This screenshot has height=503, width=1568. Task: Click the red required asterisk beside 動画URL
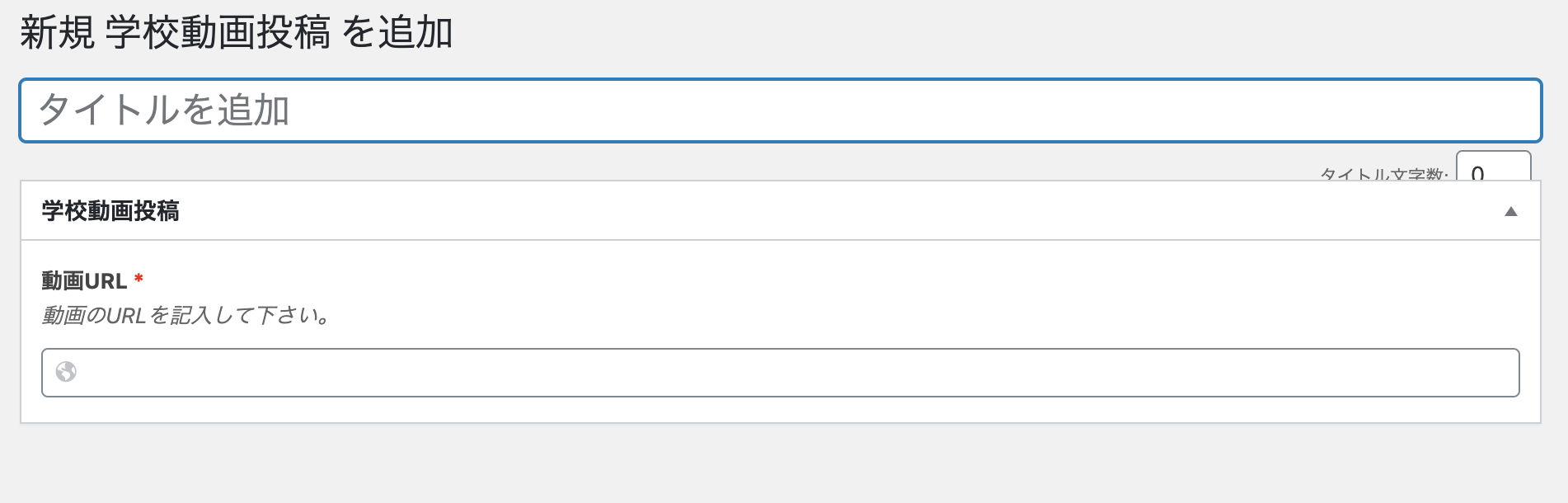[x=138, y=279]
